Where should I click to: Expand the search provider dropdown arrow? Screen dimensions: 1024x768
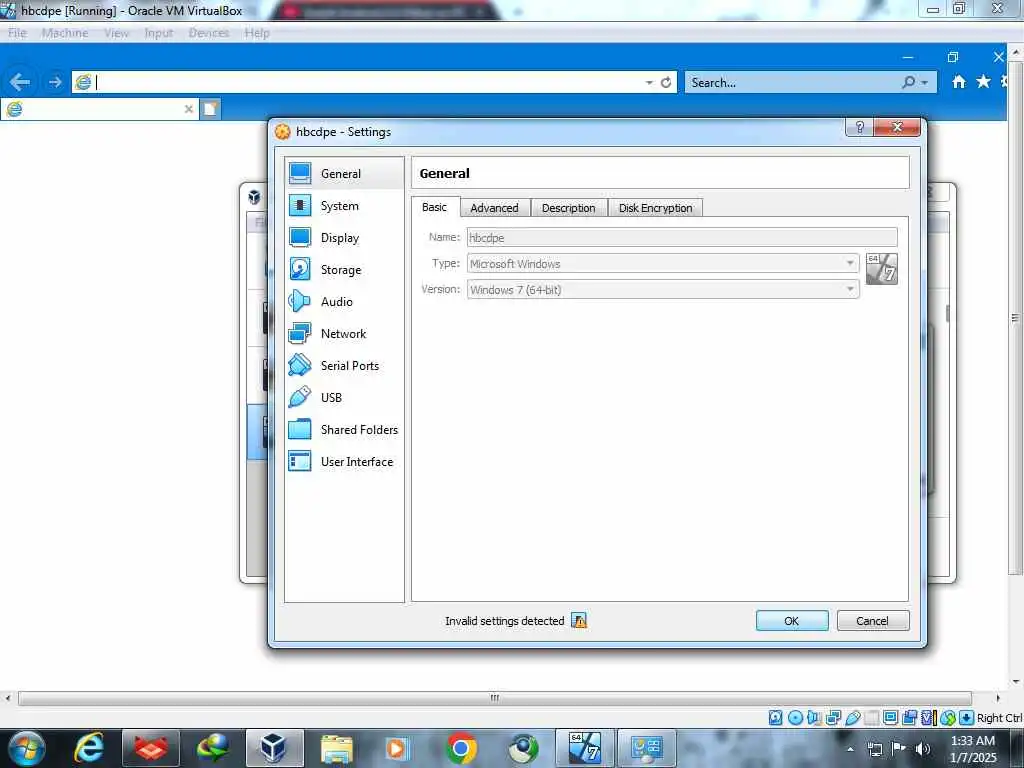925,82
